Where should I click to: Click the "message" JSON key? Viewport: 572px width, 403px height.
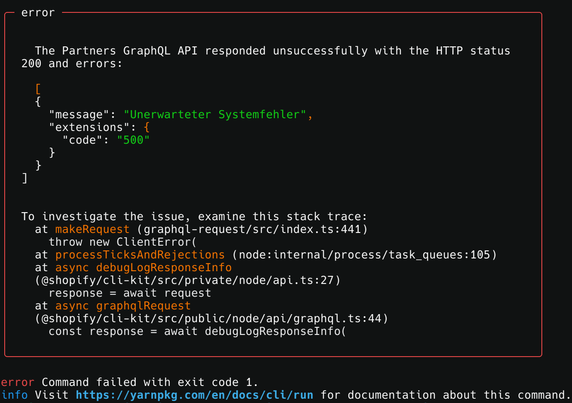pyautogui.click(x=79, y=115)
